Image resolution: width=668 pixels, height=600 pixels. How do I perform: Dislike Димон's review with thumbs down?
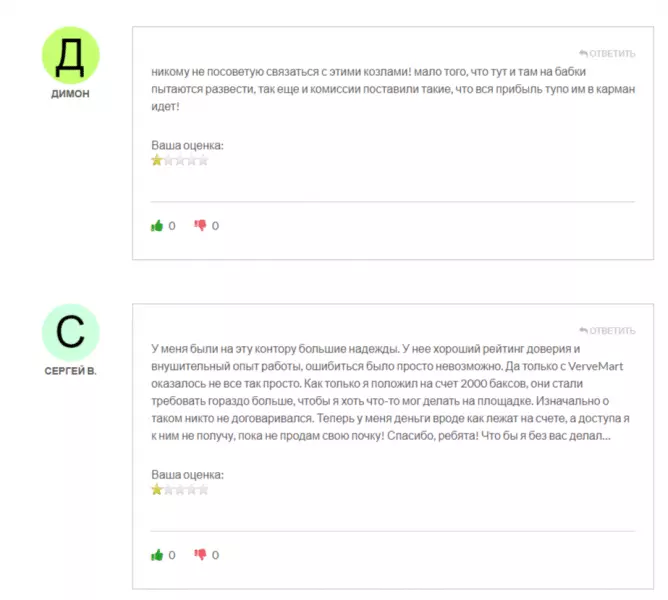coord(200,225)
